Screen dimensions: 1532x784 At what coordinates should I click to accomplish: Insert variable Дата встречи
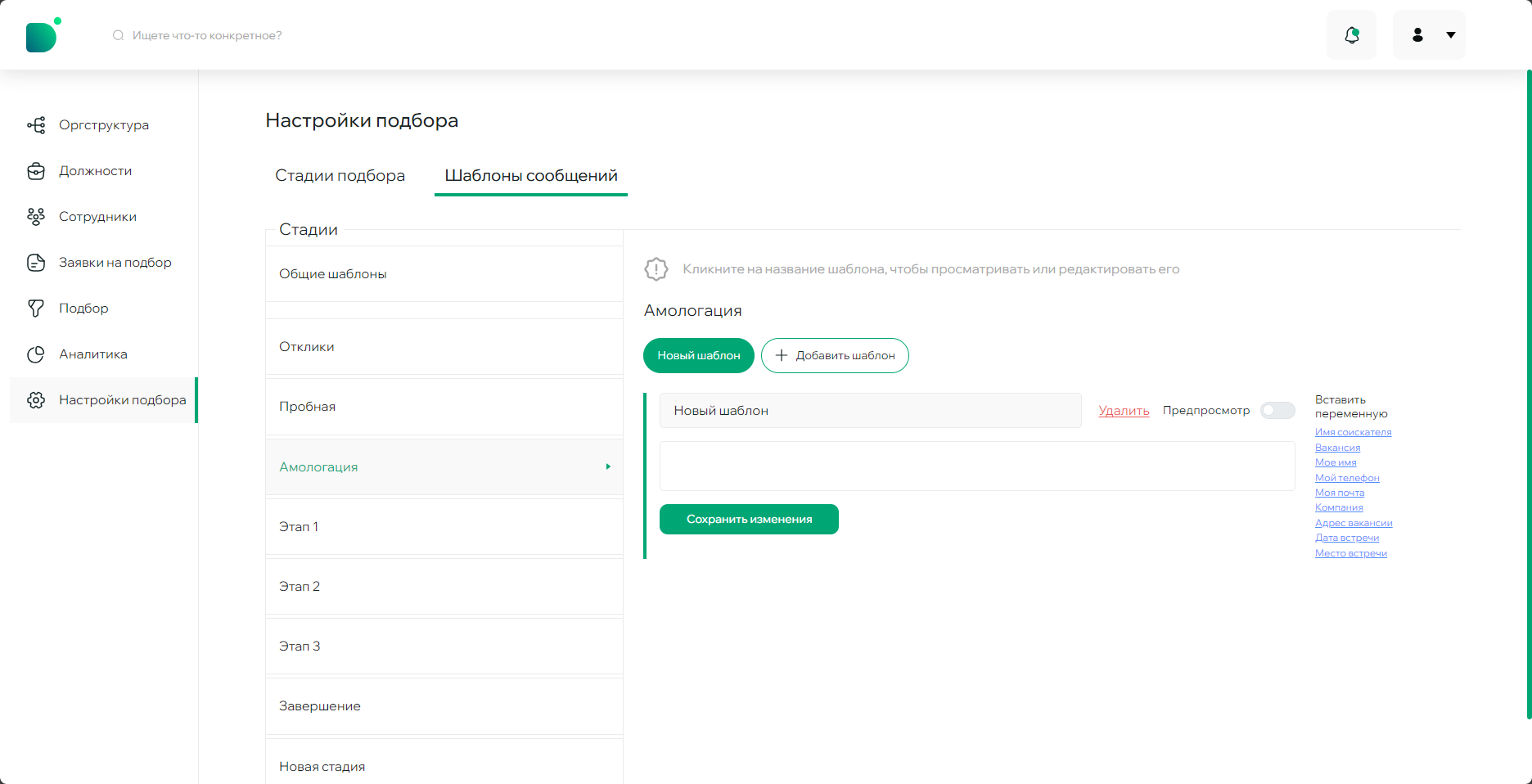click(x=1347, y=538)
